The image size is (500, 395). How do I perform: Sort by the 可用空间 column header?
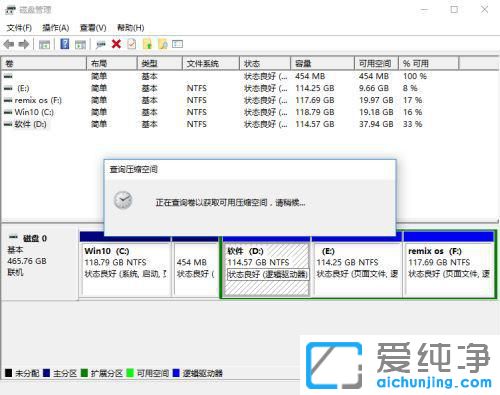[x=376, y=63]
